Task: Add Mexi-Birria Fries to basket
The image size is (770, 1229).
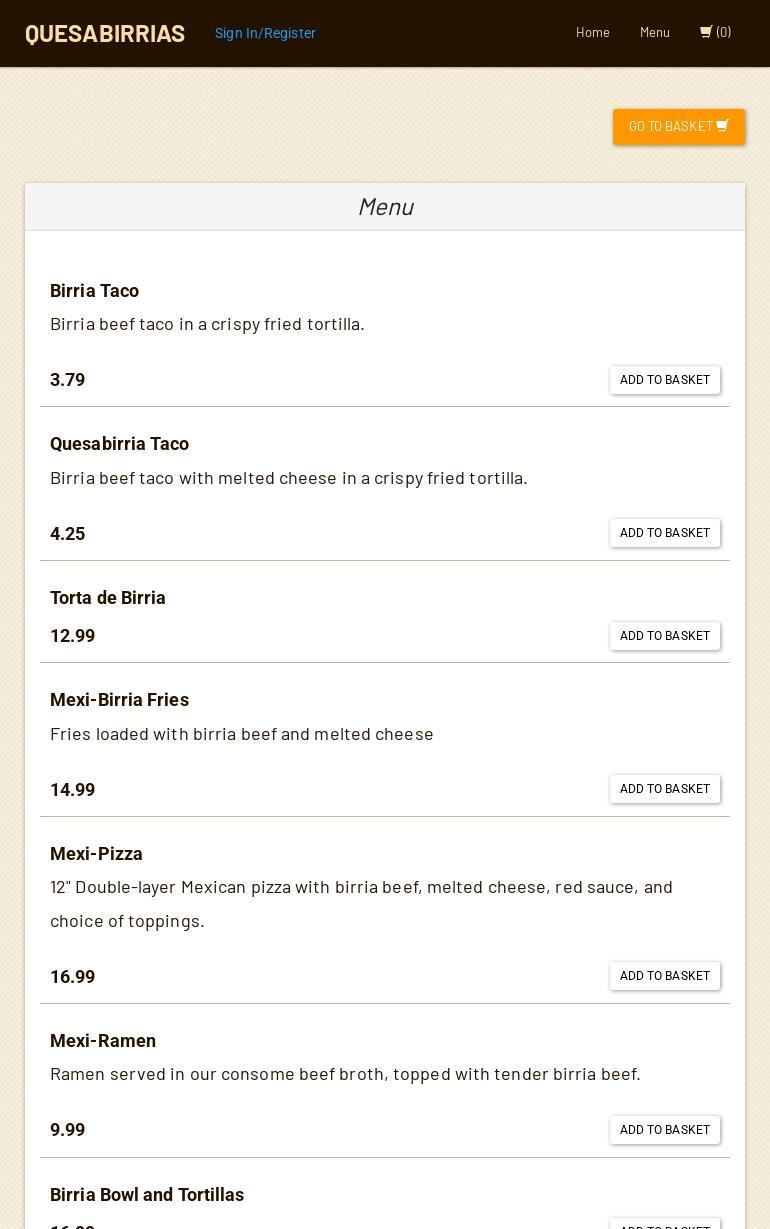Action: coord(665,789)
